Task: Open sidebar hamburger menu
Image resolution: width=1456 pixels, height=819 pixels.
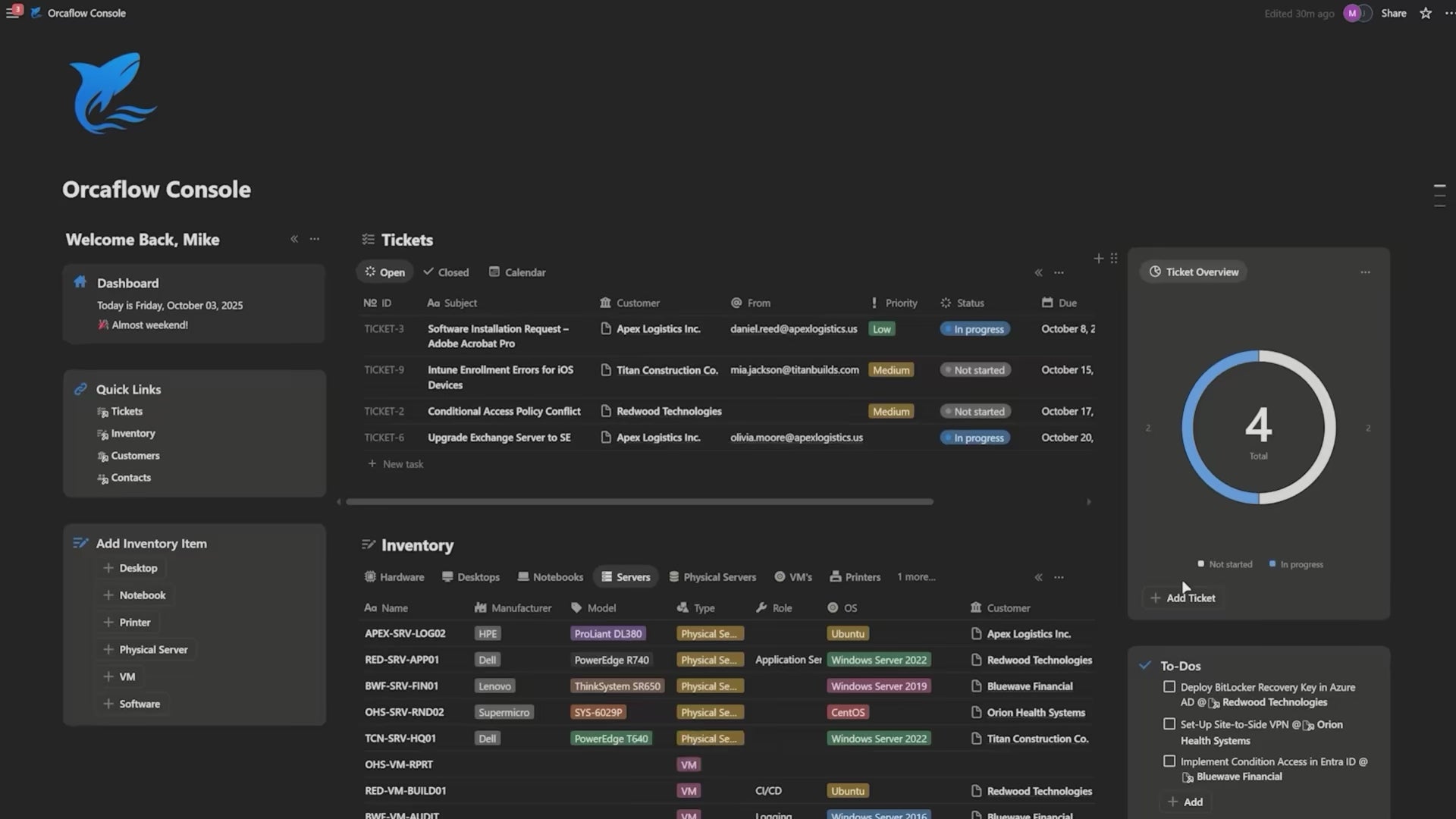Action: pos(12,13)
